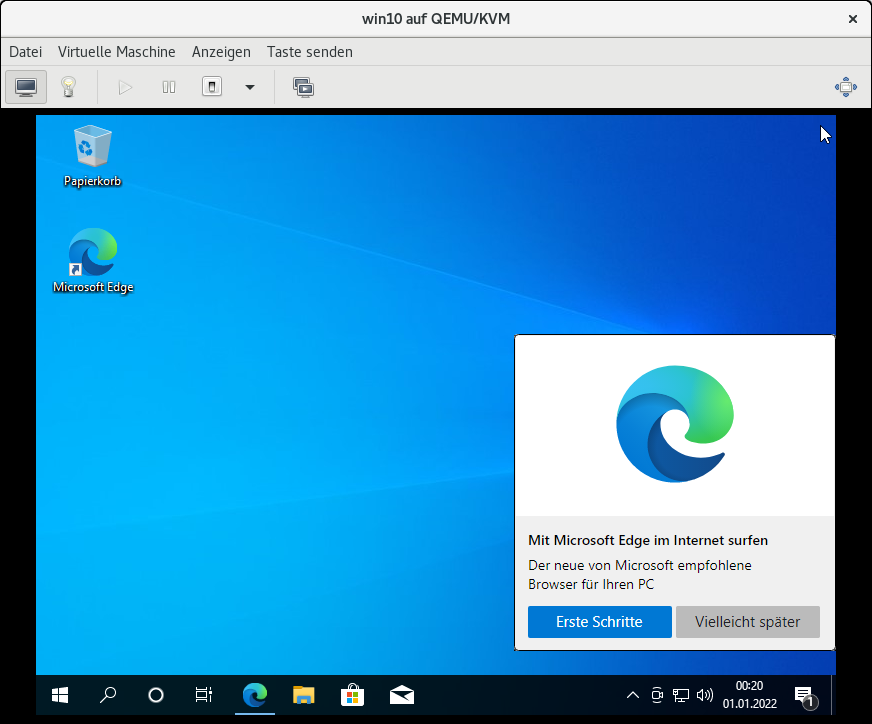This screenshot has width=872, height=724.
Task: Select the Microsoft Edge desktop shortcut
Action: 93,260
